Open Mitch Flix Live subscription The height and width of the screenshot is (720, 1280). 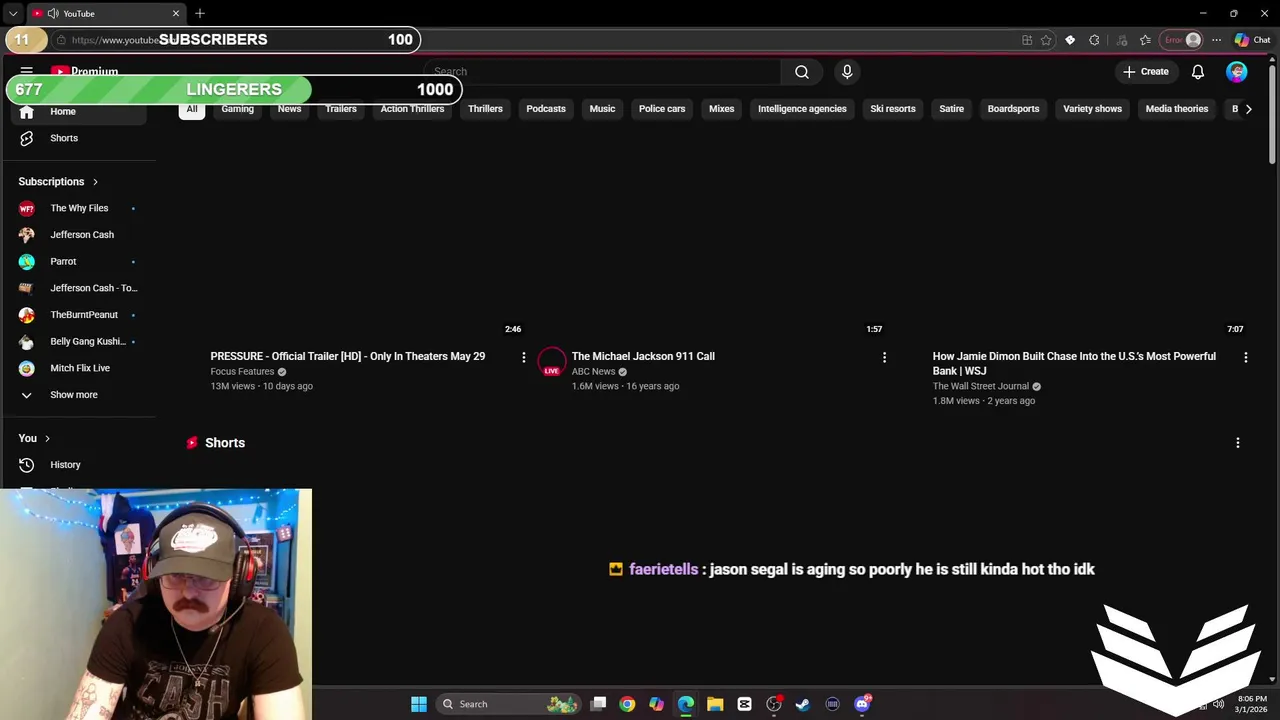click(x=78, y=368)
